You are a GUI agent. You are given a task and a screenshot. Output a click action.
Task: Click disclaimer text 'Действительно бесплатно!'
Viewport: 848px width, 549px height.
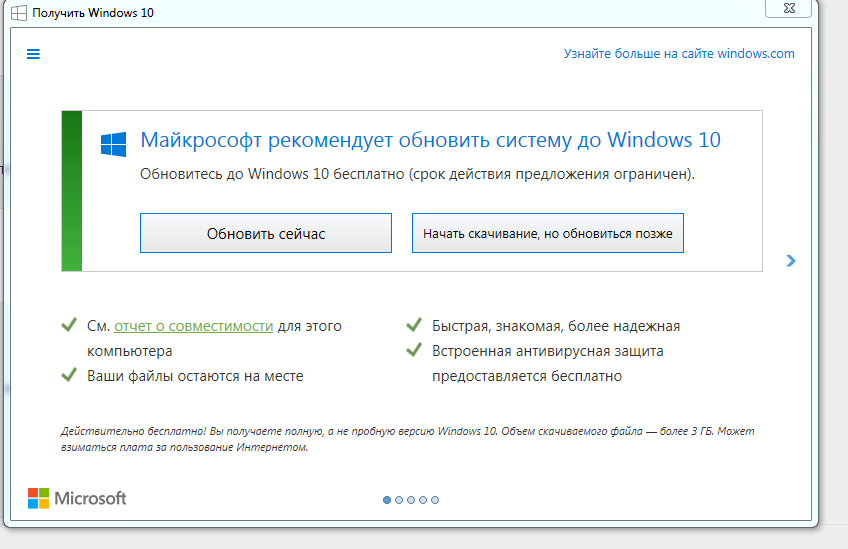[134, 431]
